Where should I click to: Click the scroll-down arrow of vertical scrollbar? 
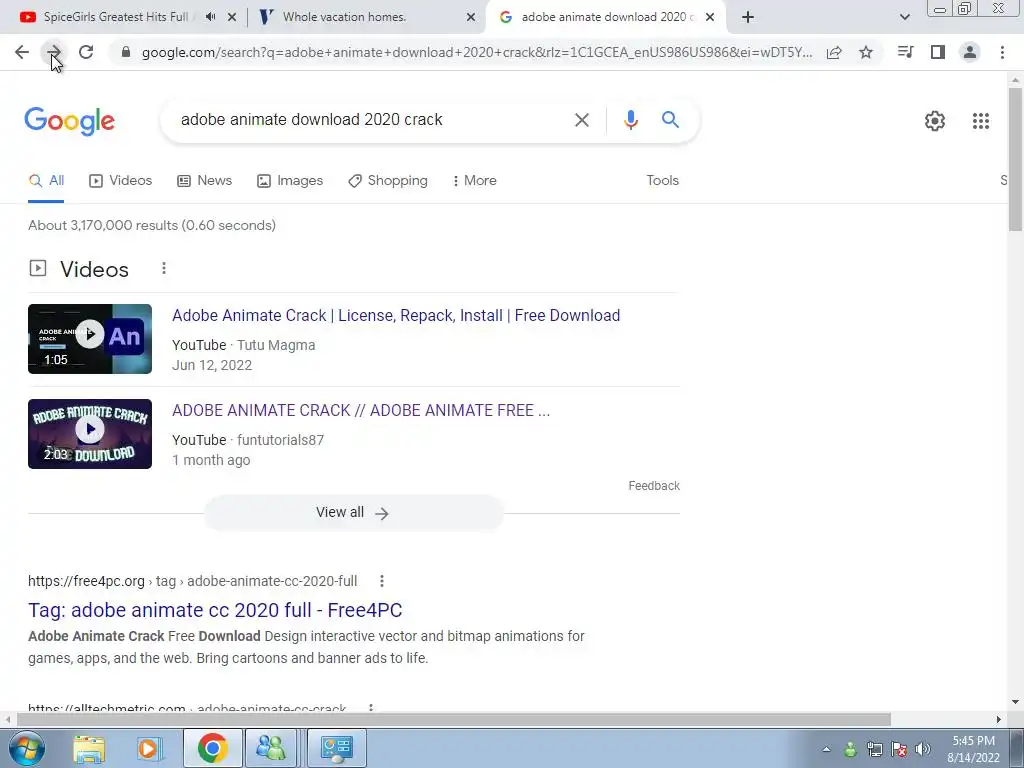(x=1016, y=702)
